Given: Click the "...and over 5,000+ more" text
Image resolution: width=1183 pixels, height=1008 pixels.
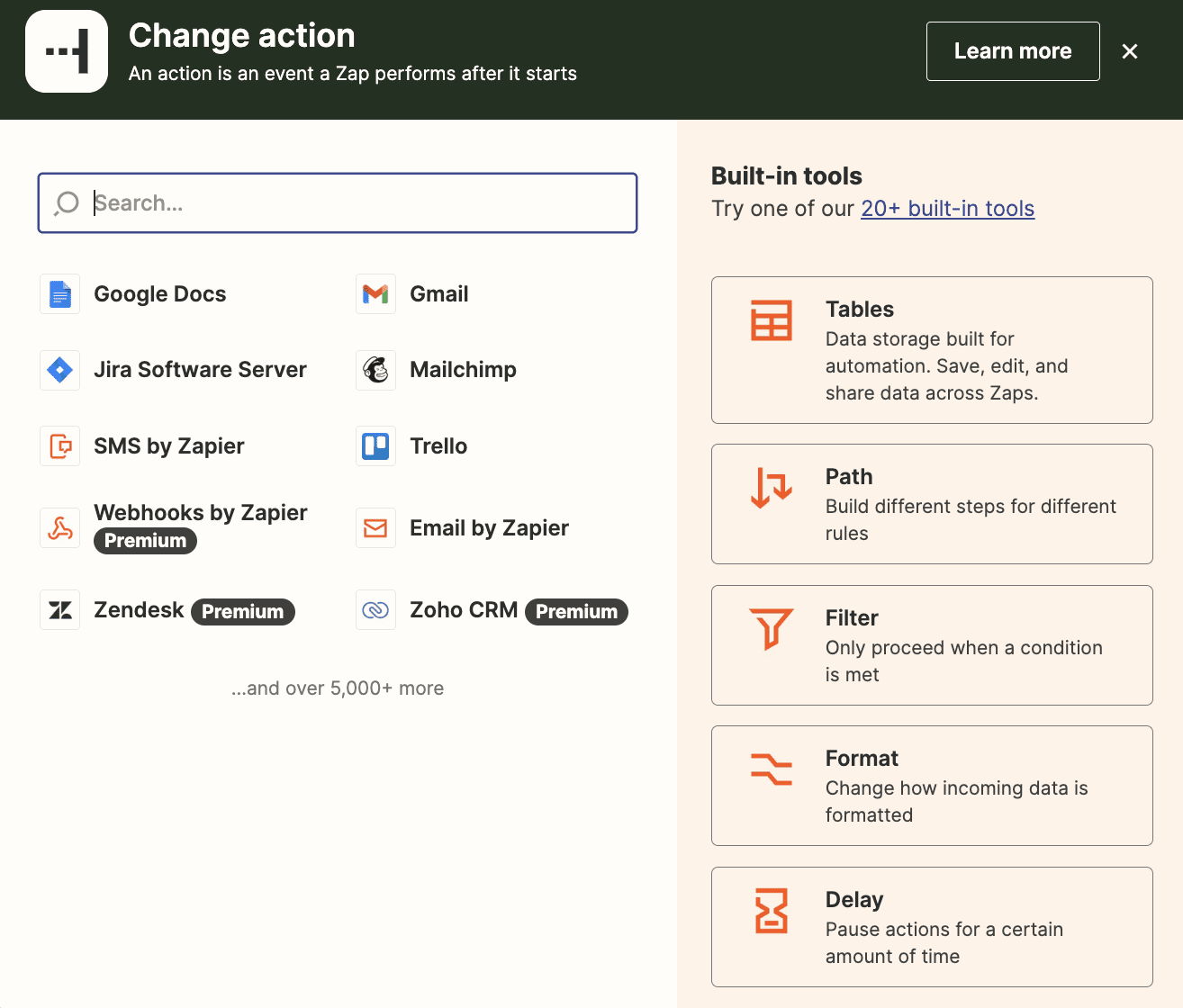Looking at the screenshot, I should point(338,688).
